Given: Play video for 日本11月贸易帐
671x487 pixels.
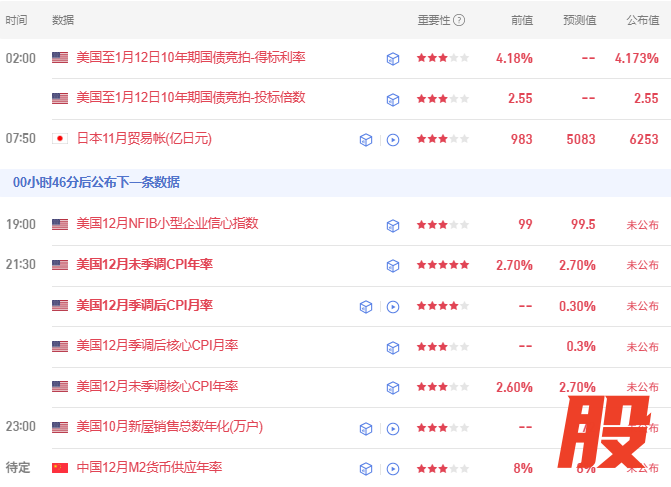Looking at the screenshot, I should tap(393, 140).
